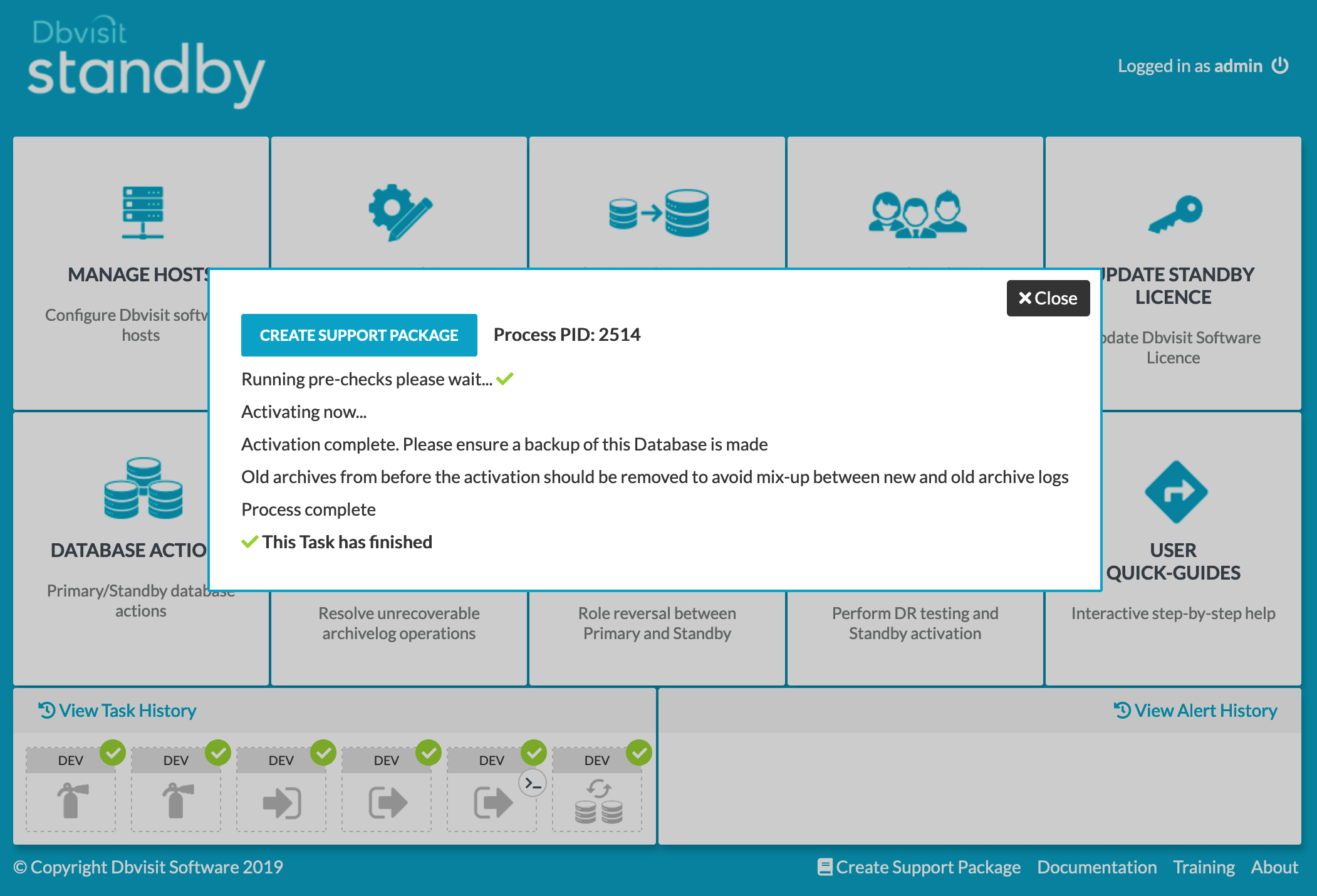The width and height of the screenshot is (1317, 896).
Task: Close the task output dialog
Action: pos(1048,298)
